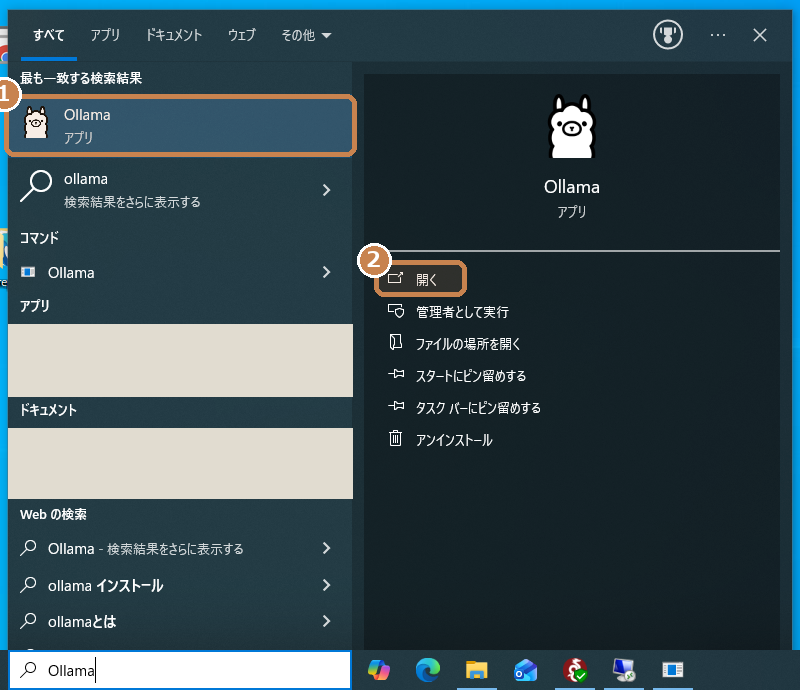Switch to the すべて tab
800x690 pixels.
point(48,35)
